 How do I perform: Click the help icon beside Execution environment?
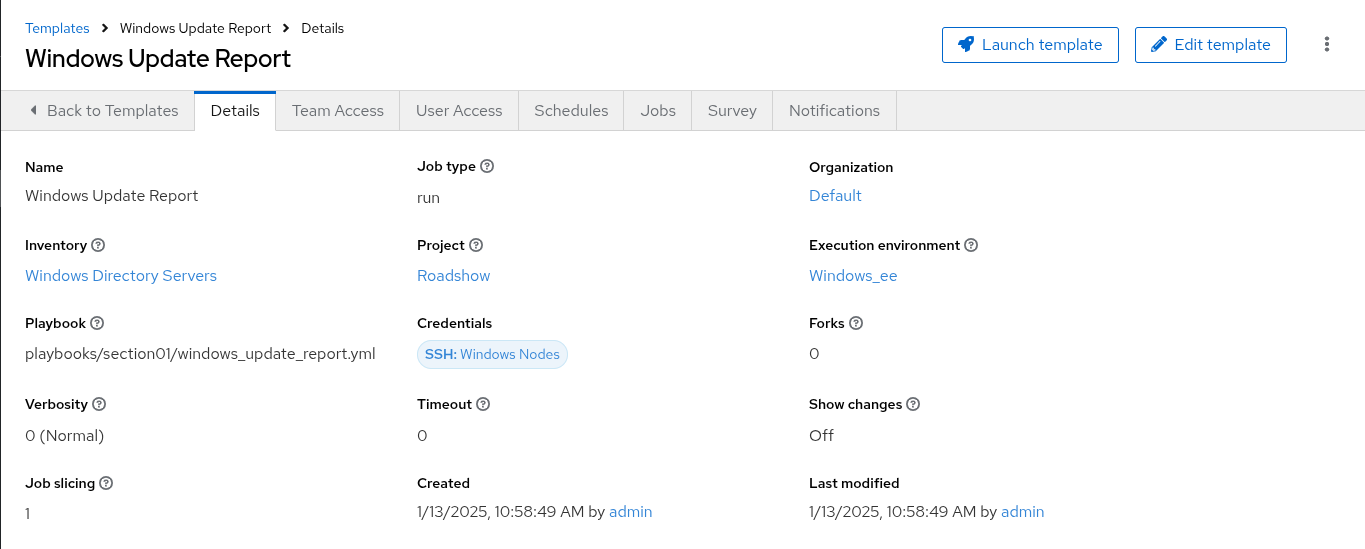(971, 245)
